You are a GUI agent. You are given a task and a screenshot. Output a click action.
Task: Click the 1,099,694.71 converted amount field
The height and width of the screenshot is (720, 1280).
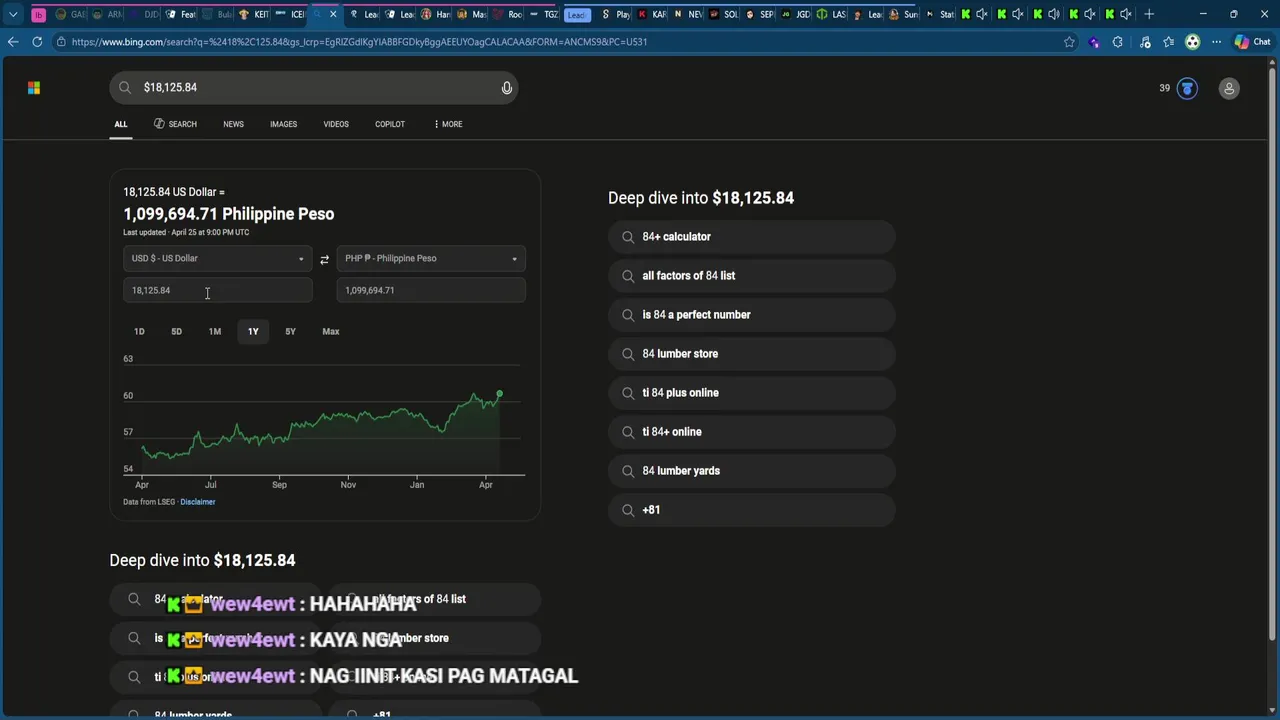pos(431,290)
